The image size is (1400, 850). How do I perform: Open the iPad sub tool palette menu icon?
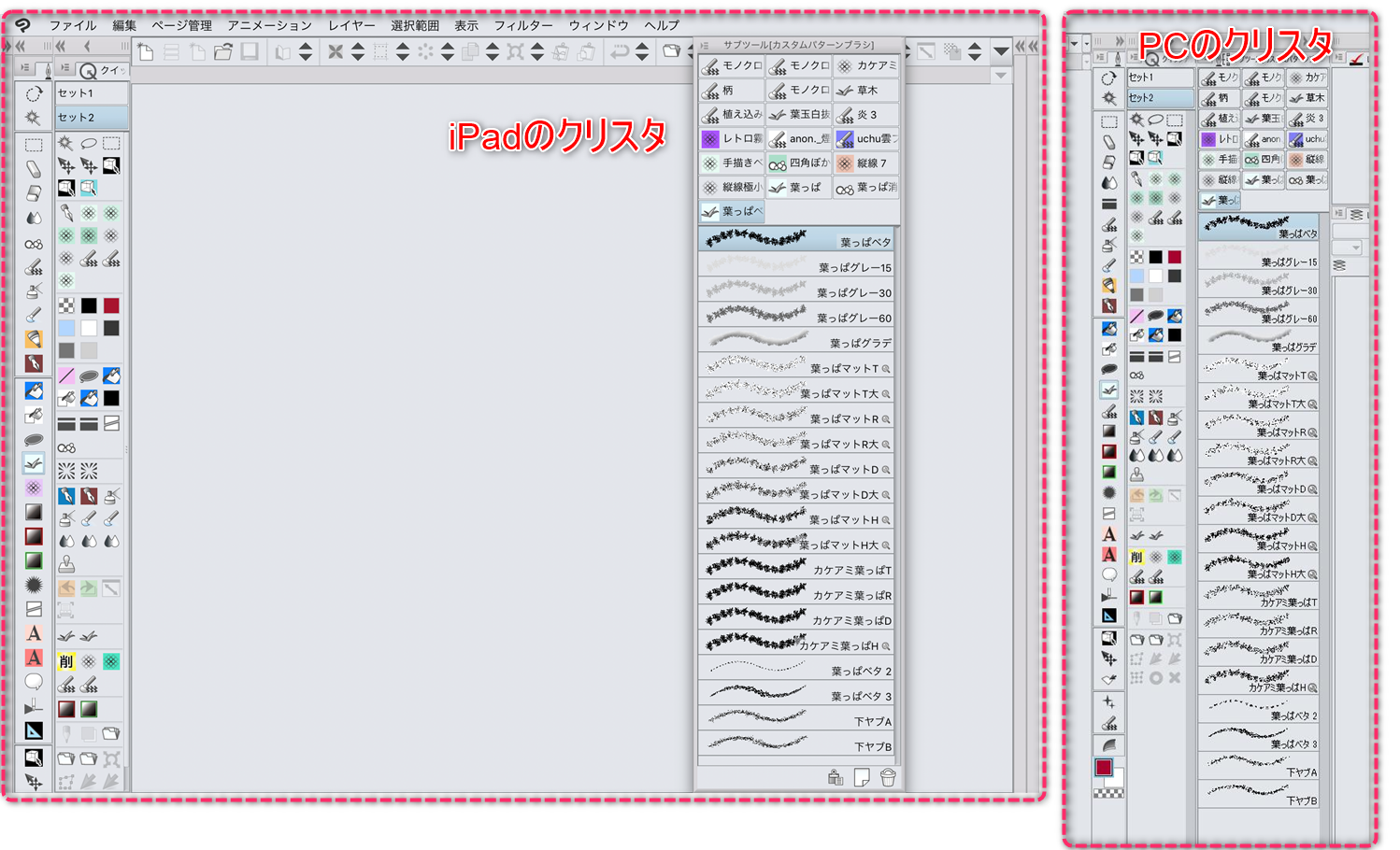click(x=704, y=45)
